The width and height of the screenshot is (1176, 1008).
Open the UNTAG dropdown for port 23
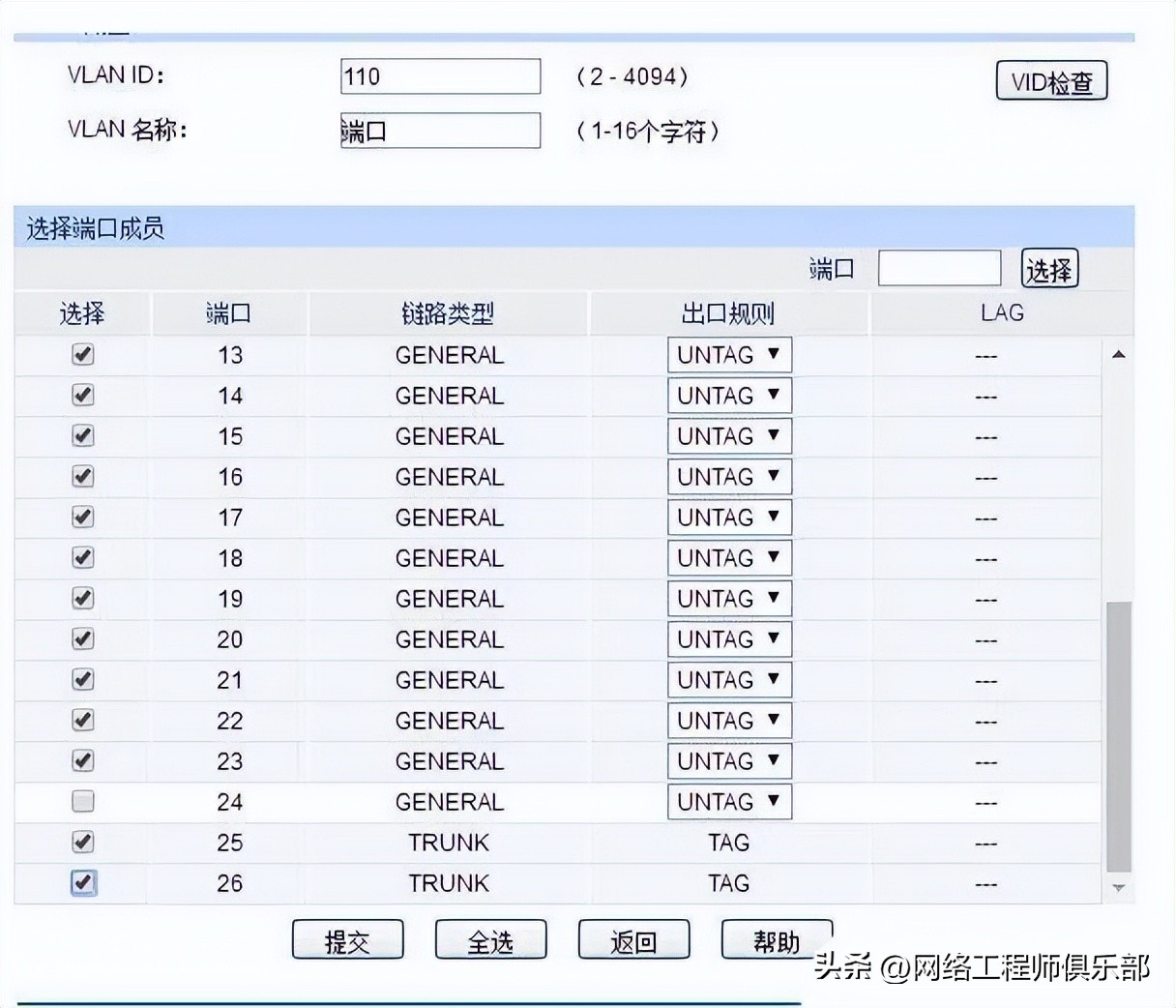[728, 760]
